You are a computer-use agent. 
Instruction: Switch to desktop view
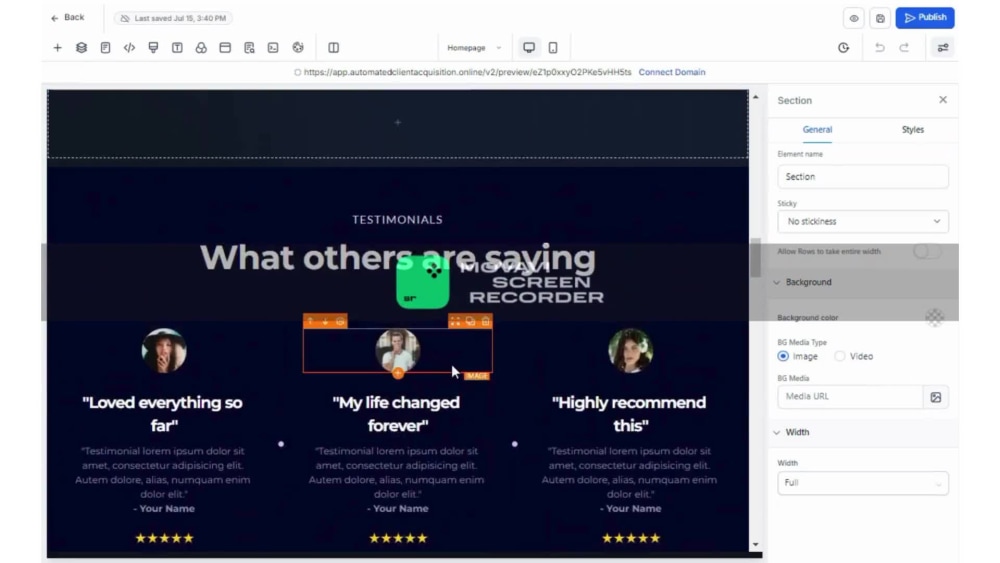pos(529,48)
